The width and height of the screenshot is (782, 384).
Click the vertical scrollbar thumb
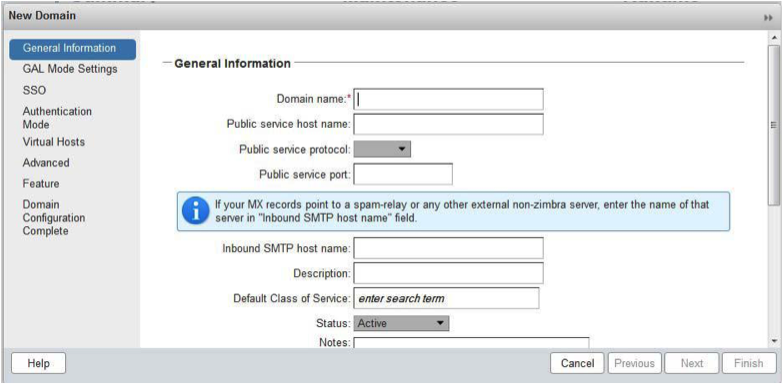coord(774,125)
